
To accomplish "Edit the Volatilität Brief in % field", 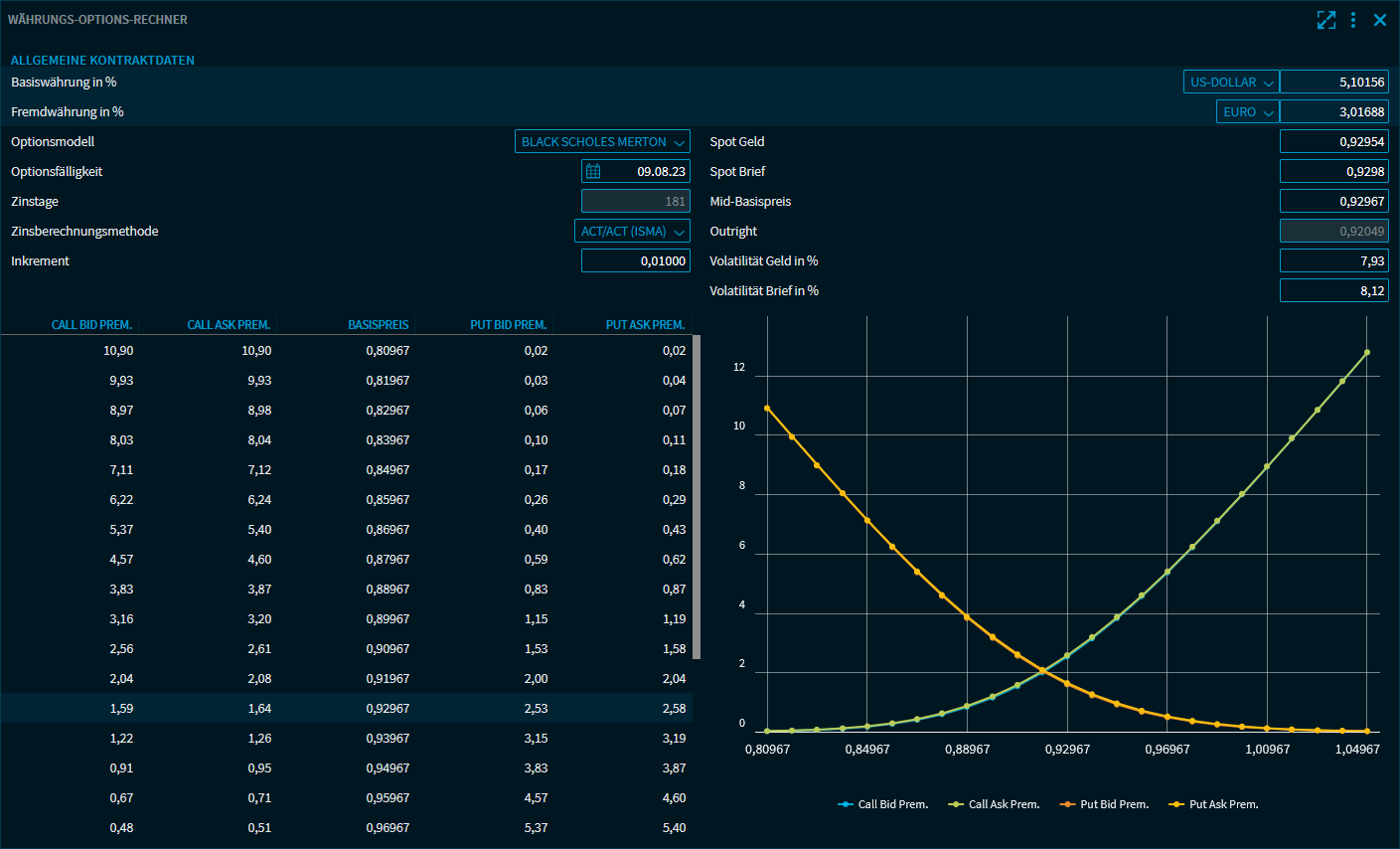I will click(1333, 291).
